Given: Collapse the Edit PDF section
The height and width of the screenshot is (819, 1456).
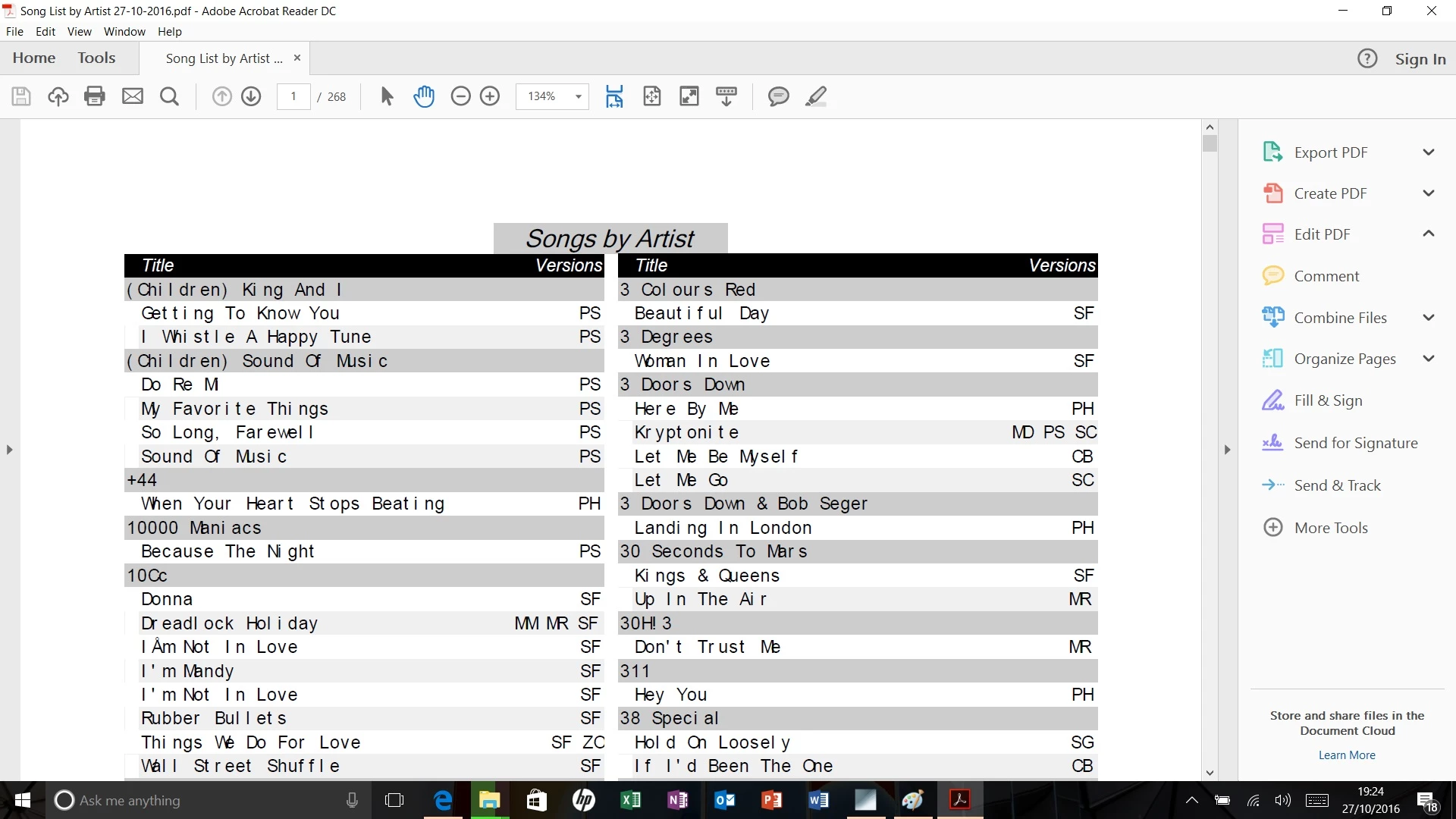Looking at the screenshot, I should click(1429, 234).
